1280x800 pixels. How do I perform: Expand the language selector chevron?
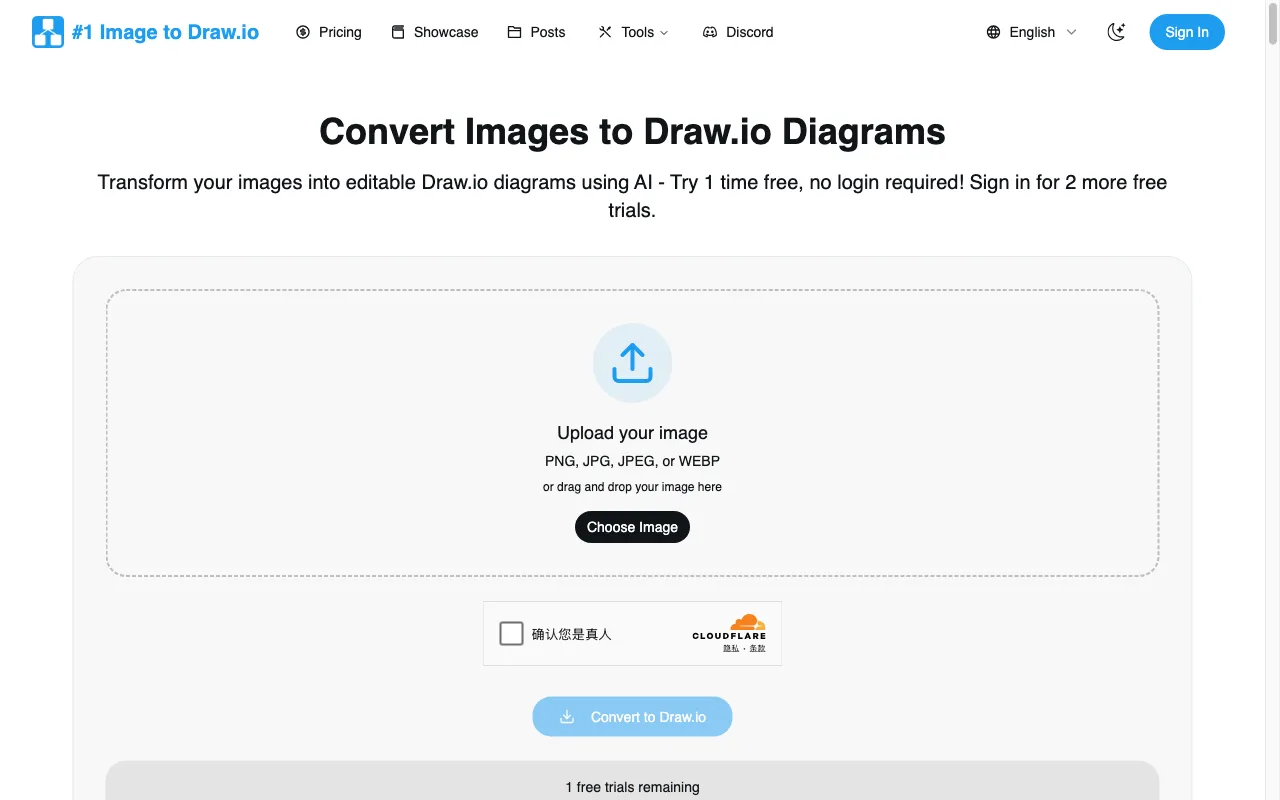tap(1072, 32)
